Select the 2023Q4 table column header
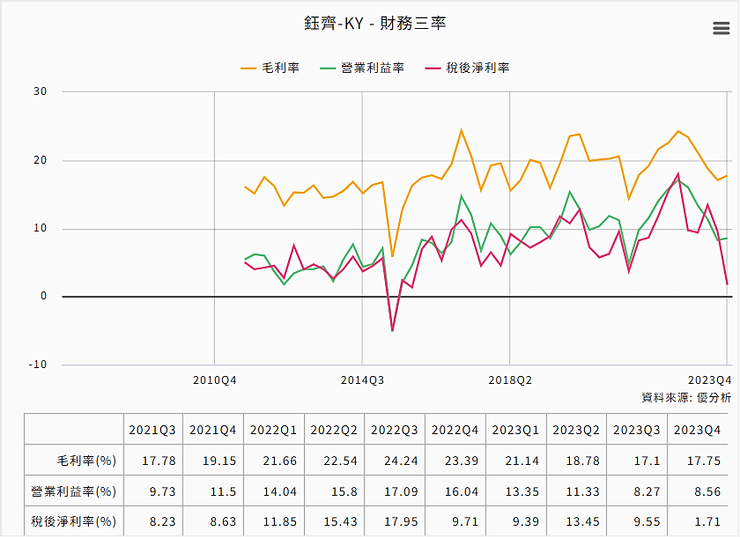740x537 pixels. 696,430
